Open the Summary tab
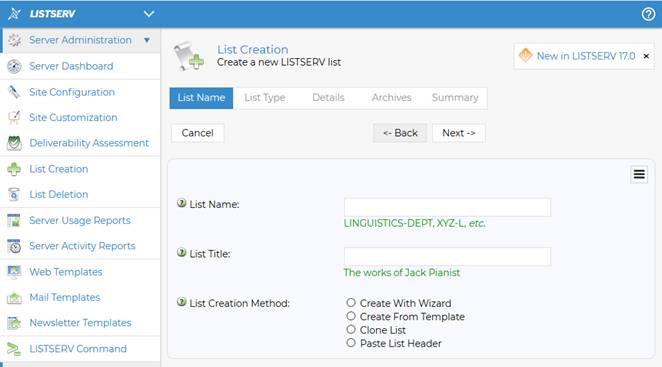 point(455,98)
